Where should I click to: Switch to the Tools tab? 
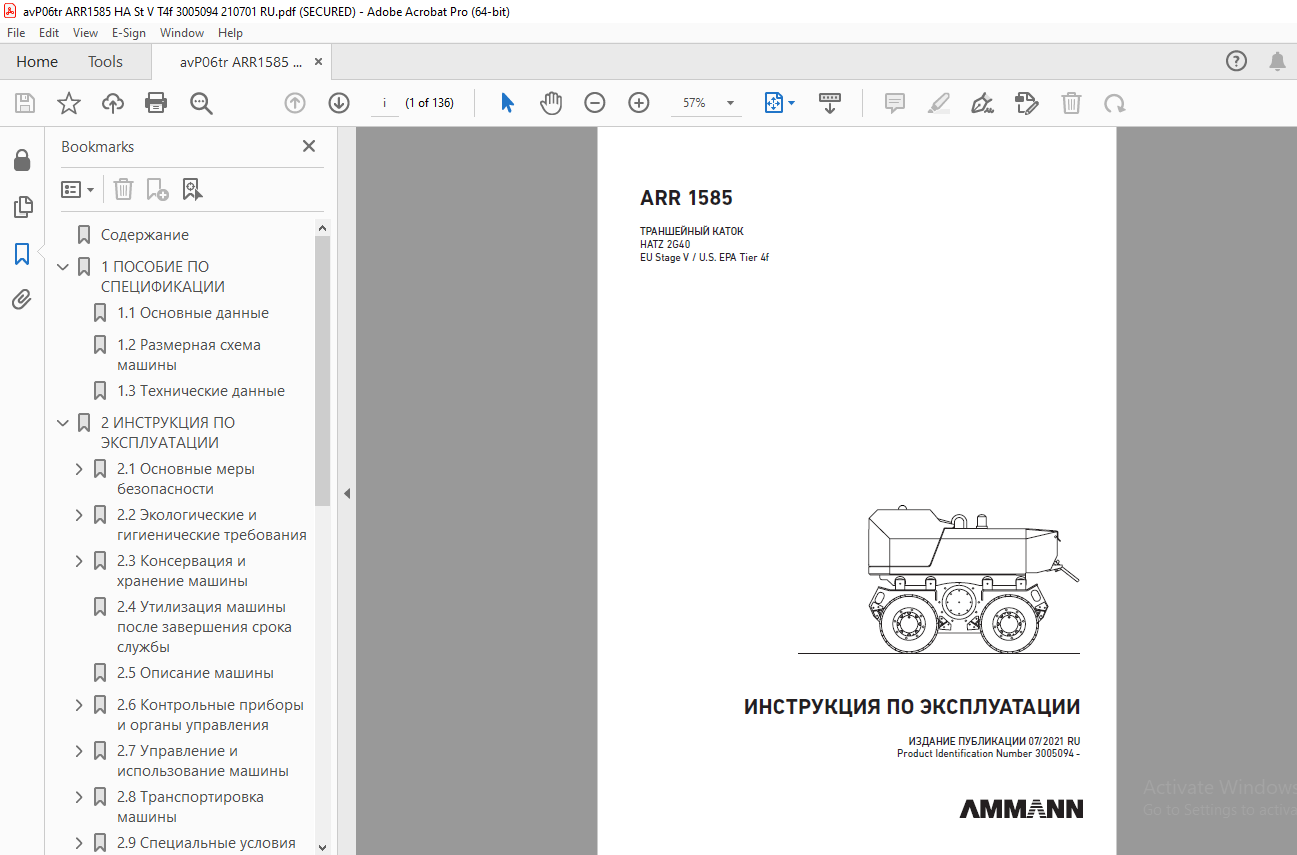coord(105,62)
